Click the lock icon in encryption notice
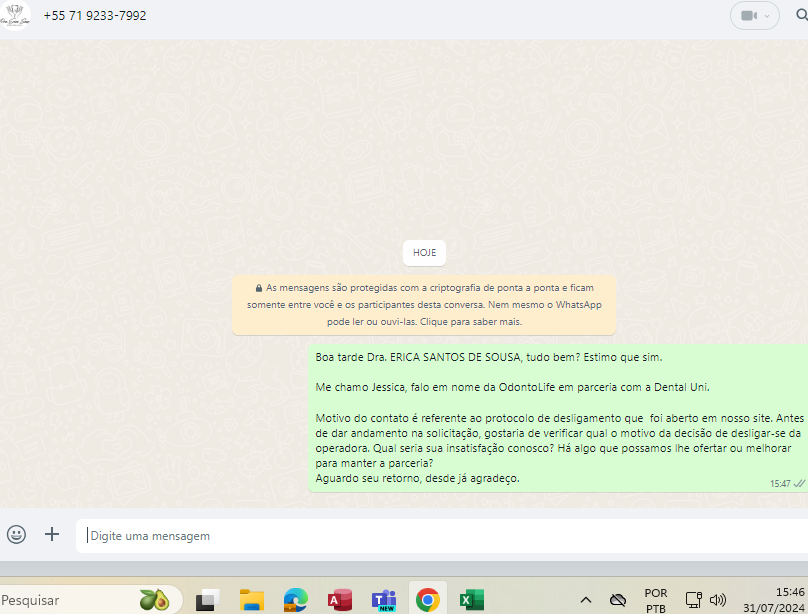The width and height of the screenshot is (808, 614). pos(259,288)
